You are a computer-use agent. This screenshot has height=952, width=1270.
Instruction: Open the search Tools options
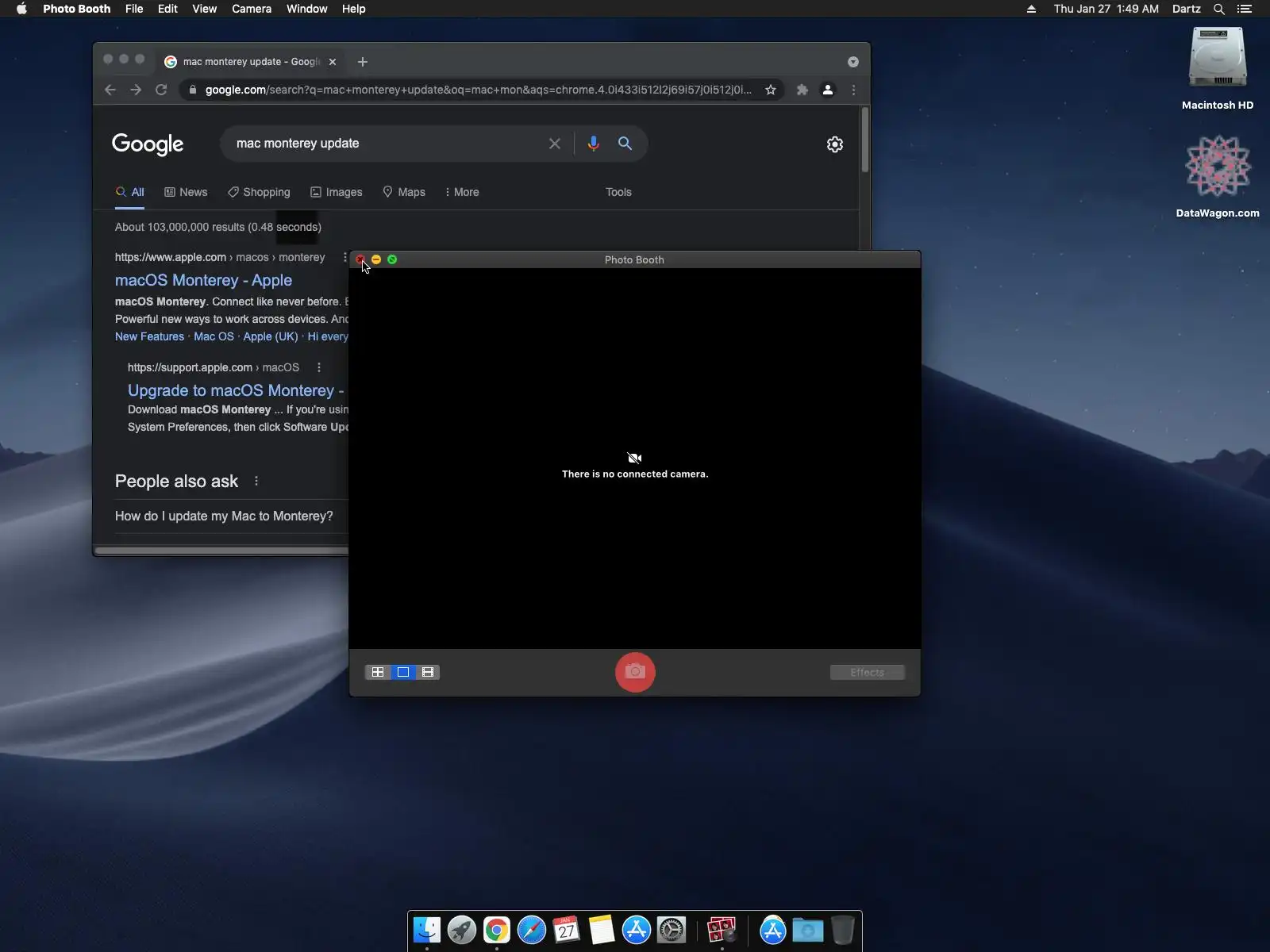tap(618, 192)
